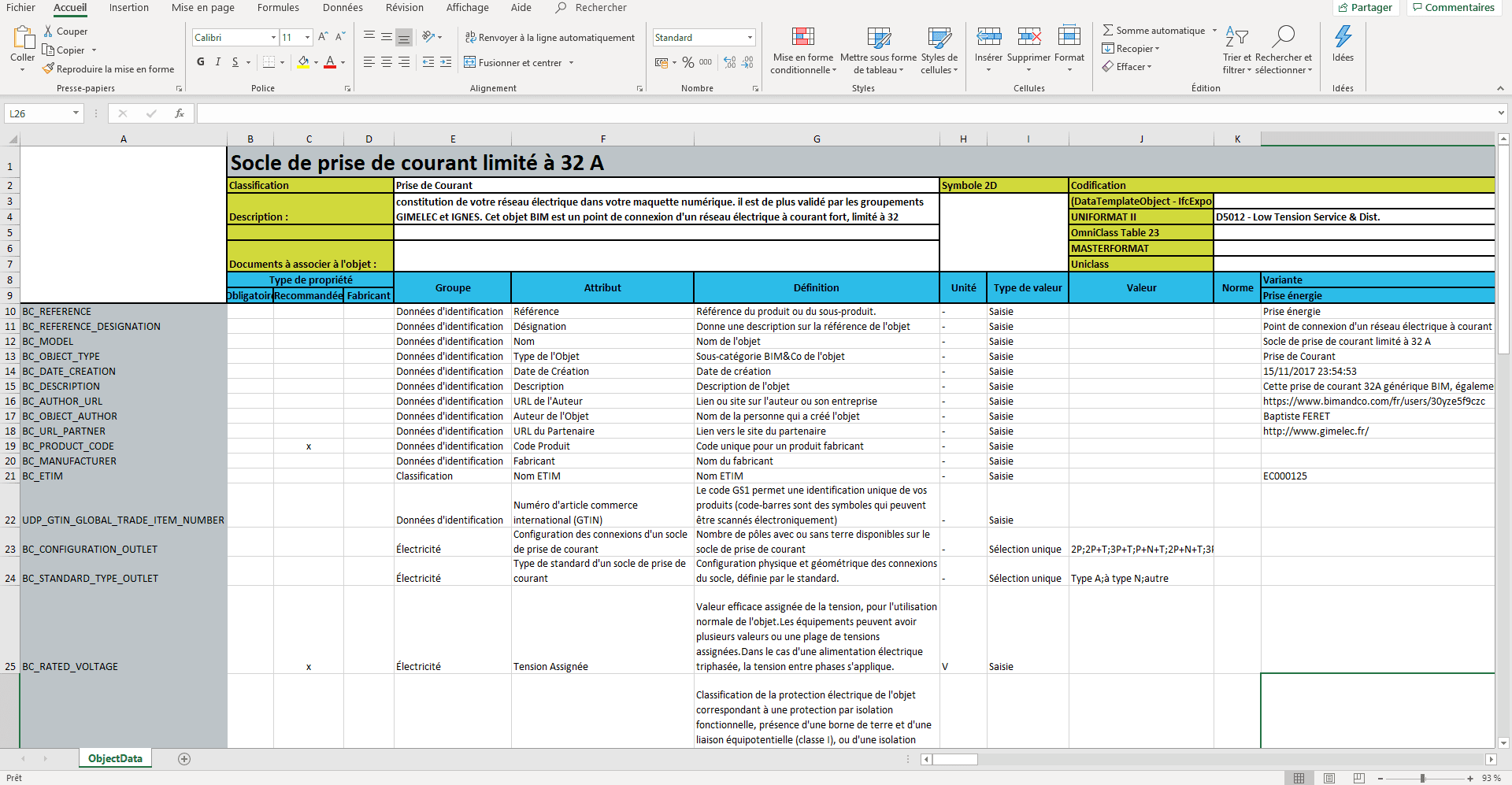
Task: Switch to the Révision tab
Action: [405, 8]
